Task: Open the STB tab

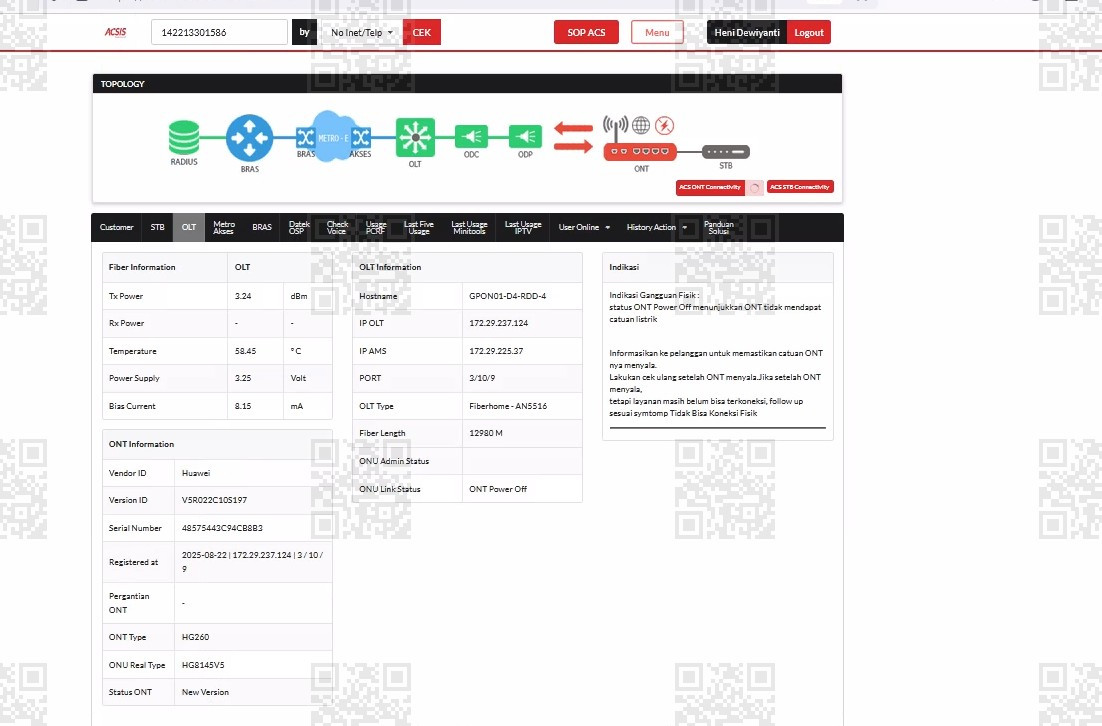Action: click(x=157, y=228)
